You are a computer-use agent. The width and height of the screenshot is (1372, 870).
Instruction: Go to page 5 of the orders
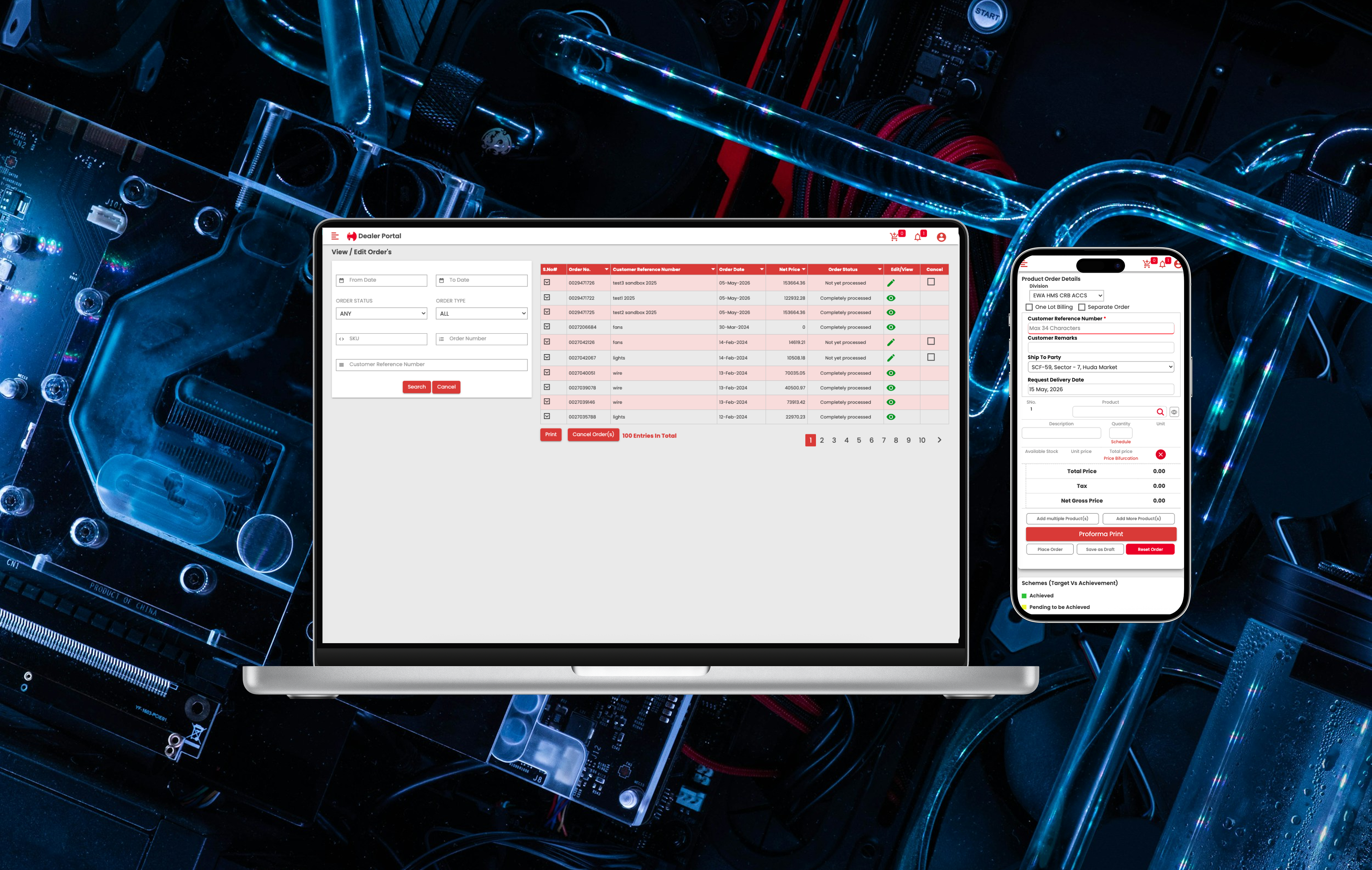pyautogui.click(x=859, y=440)
